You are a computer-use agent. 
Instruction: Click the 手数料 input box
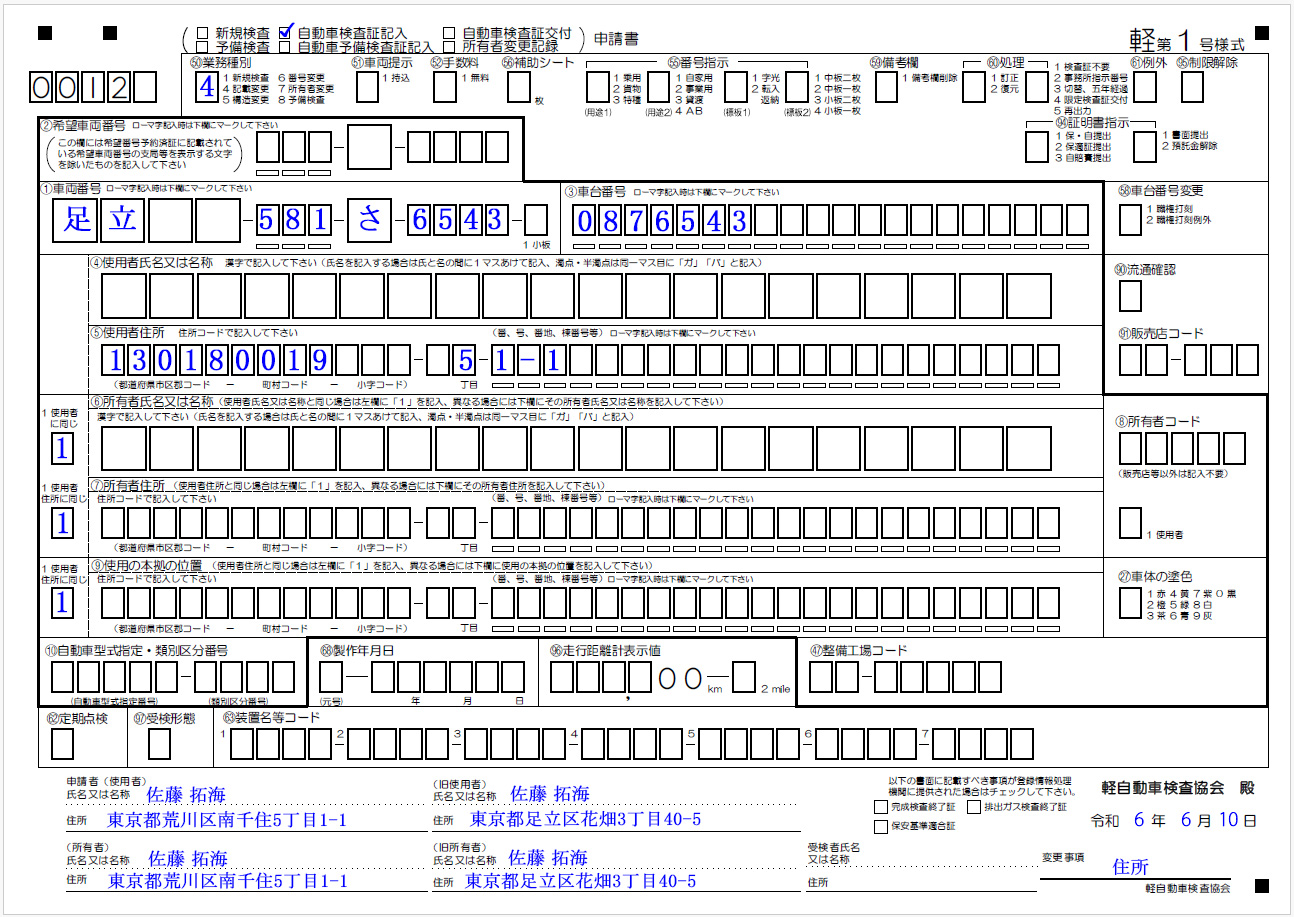[445, 88]
